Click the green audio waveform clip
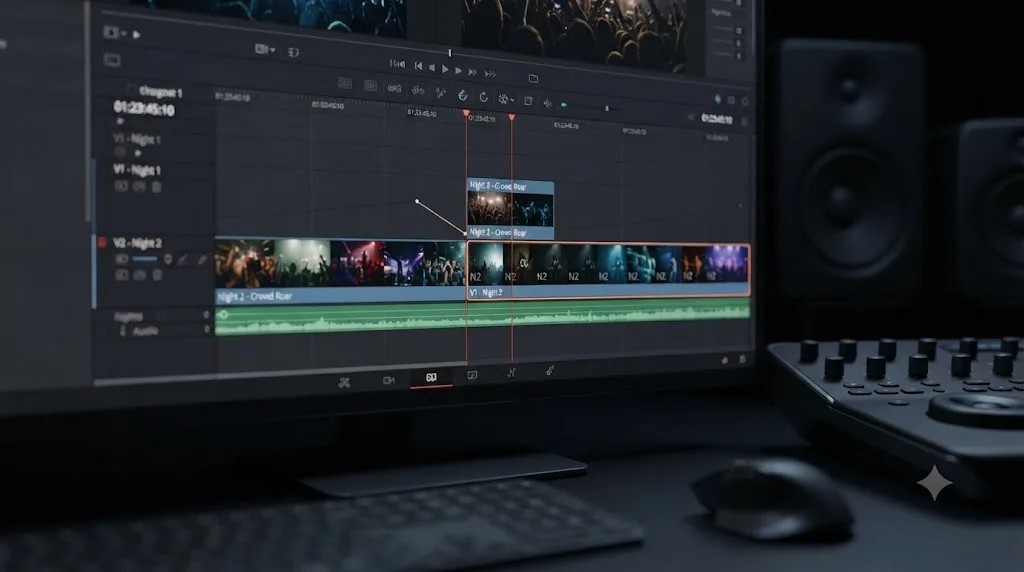This screenshot has width=1024, height=572. pos(483,318)
